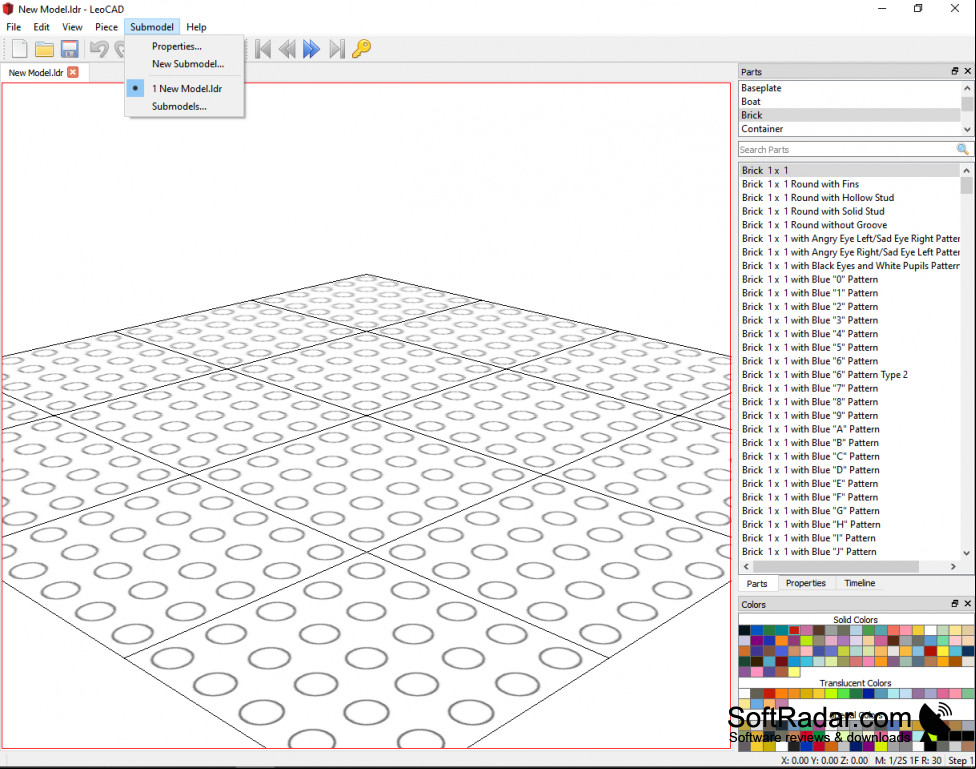Viewport: 976px width, 769px height.
Task: Close the New Model.ldr tab
Action: tap(73, 72)
